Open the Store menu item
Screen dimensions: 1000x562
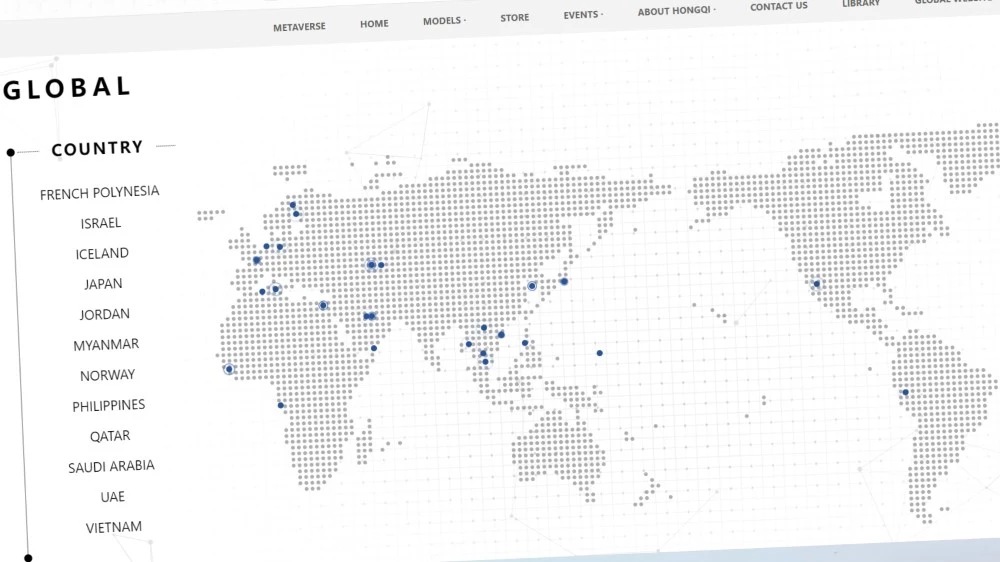pyautogui.click(x=515, y=18)
